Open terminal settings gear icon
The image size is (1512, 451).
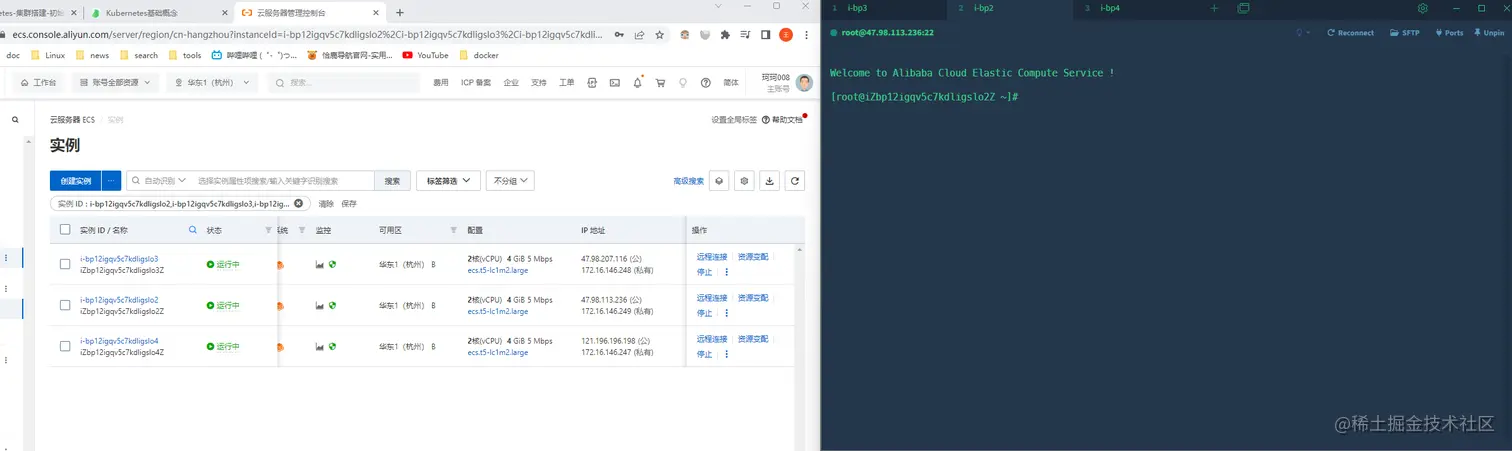[1423, 8]
